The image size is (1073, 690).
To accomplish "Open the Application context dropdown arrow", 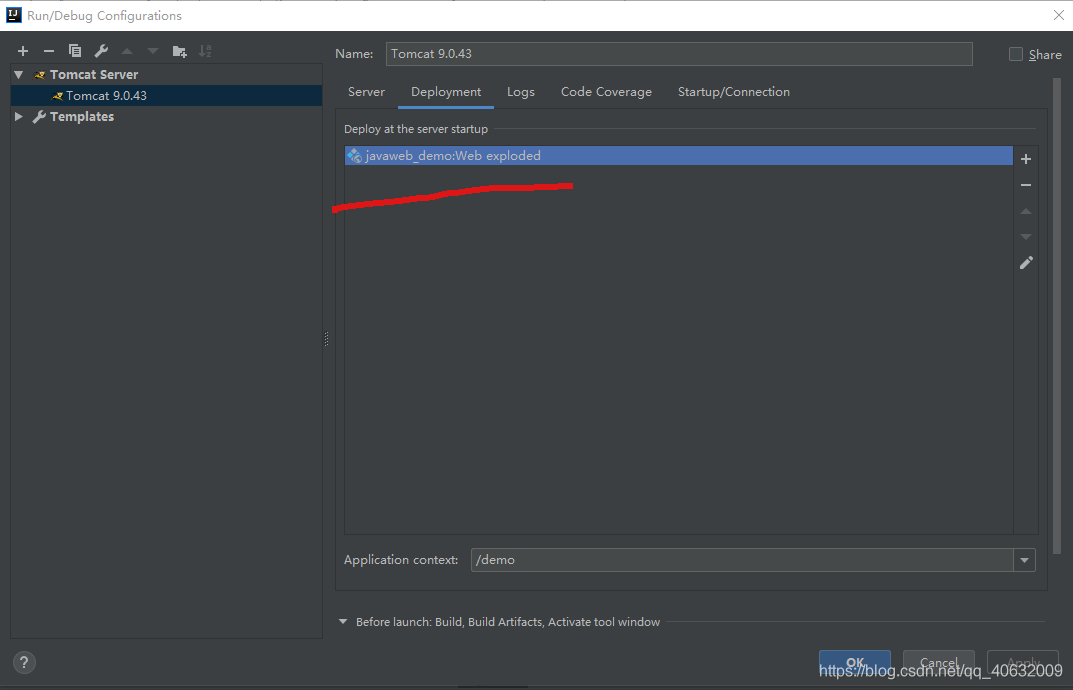I will pyautogui.click(x=1024, y=560).
